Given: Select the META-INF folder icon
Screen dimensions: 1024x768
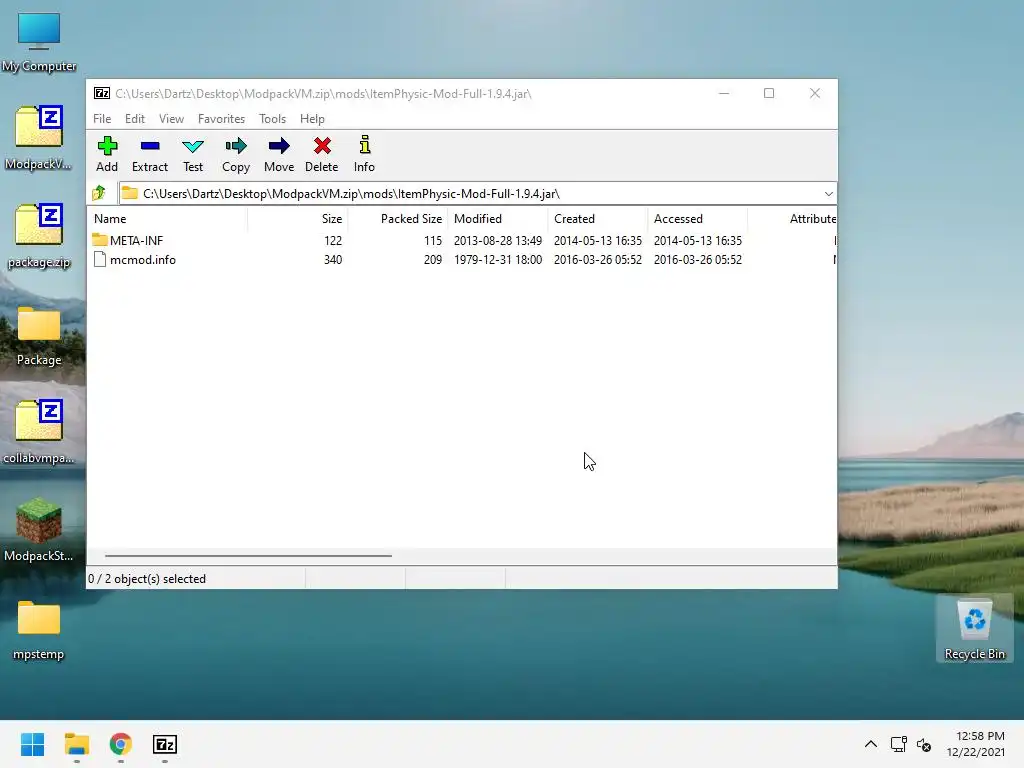Looking at the screenshot, I should [100, 240].
